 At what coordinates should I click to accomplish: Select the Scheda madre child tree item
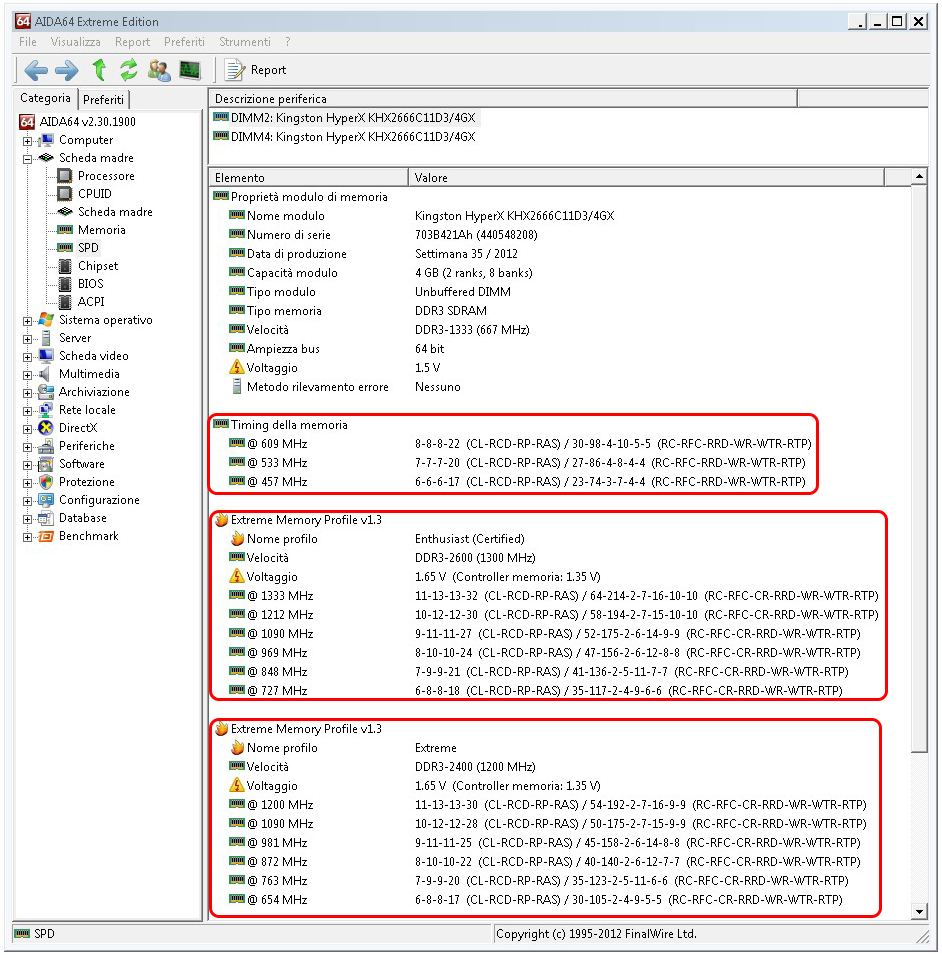(115, 212)
